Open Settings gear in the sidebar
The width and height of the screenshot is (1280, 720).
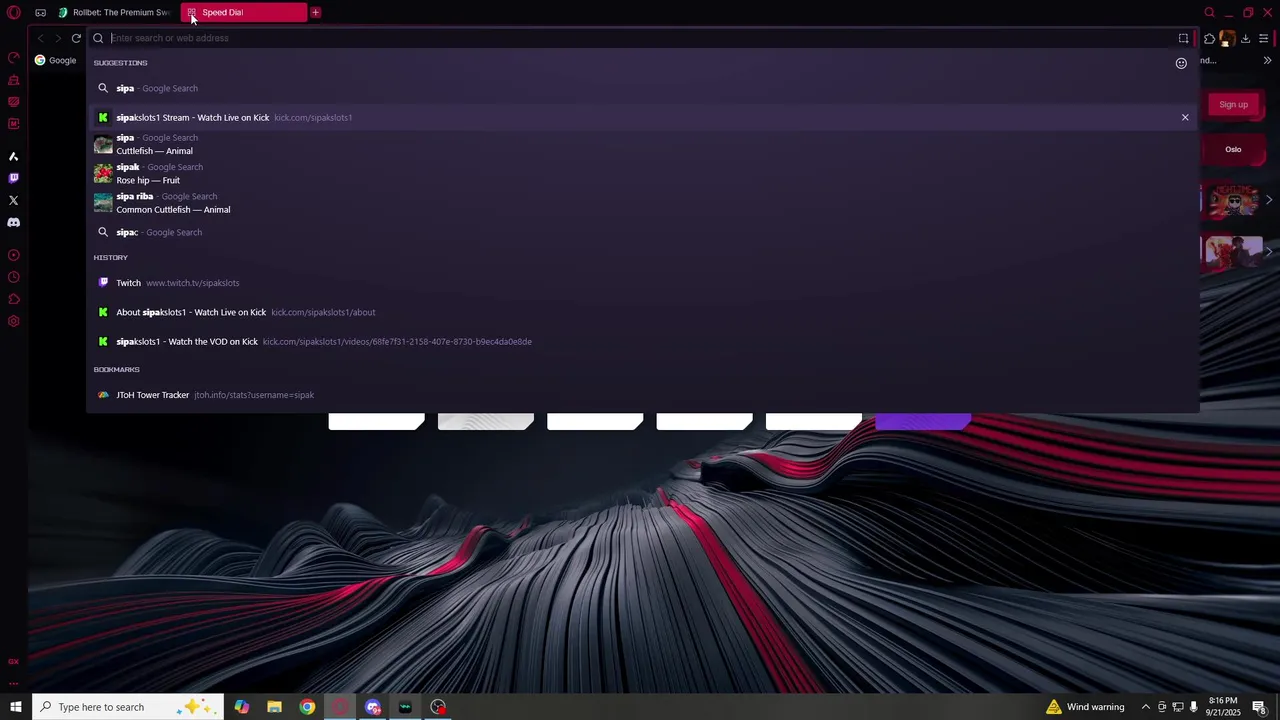click(x=14, y=321)
